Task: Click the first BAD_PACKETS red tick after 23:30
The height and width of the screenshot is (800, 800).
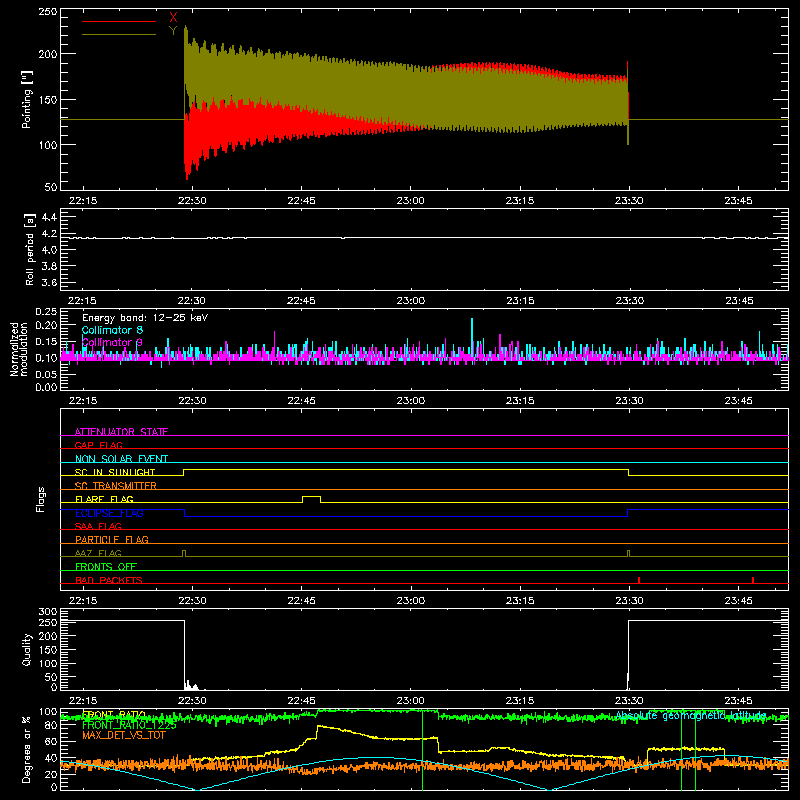Action: tap(639, 580)
